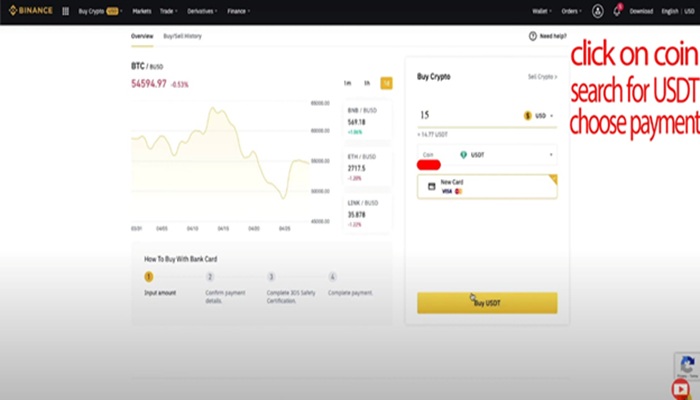Viewport: 700px width, 400px height.
Task: Expand the Buy Crypto menu
Action: (x=100, y=11)
